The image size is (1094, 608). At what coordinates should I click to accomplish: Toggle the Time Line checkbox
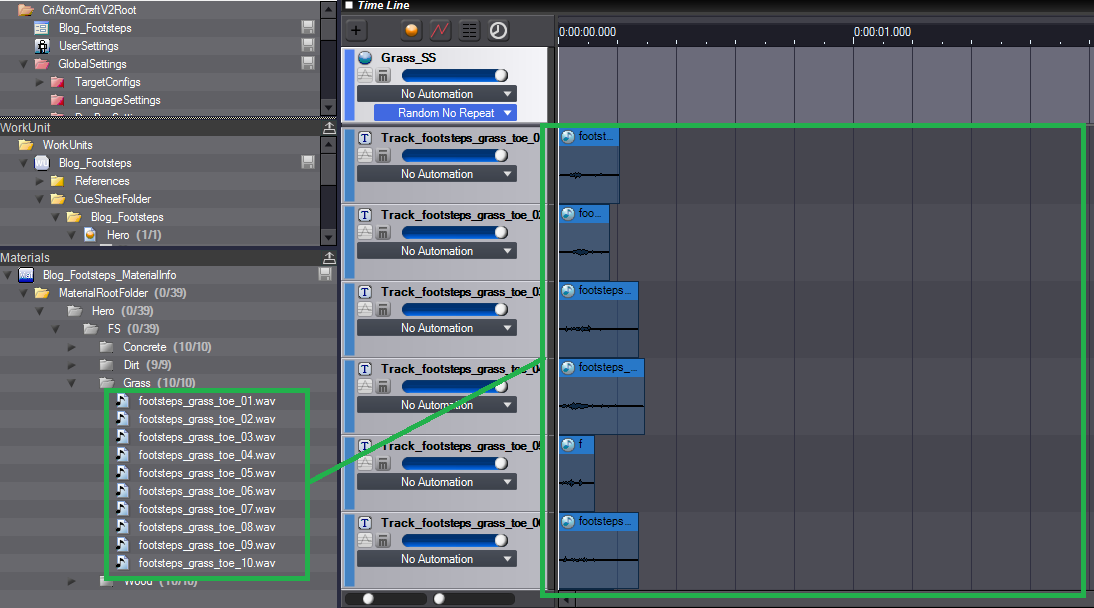[x=349, y=5]
